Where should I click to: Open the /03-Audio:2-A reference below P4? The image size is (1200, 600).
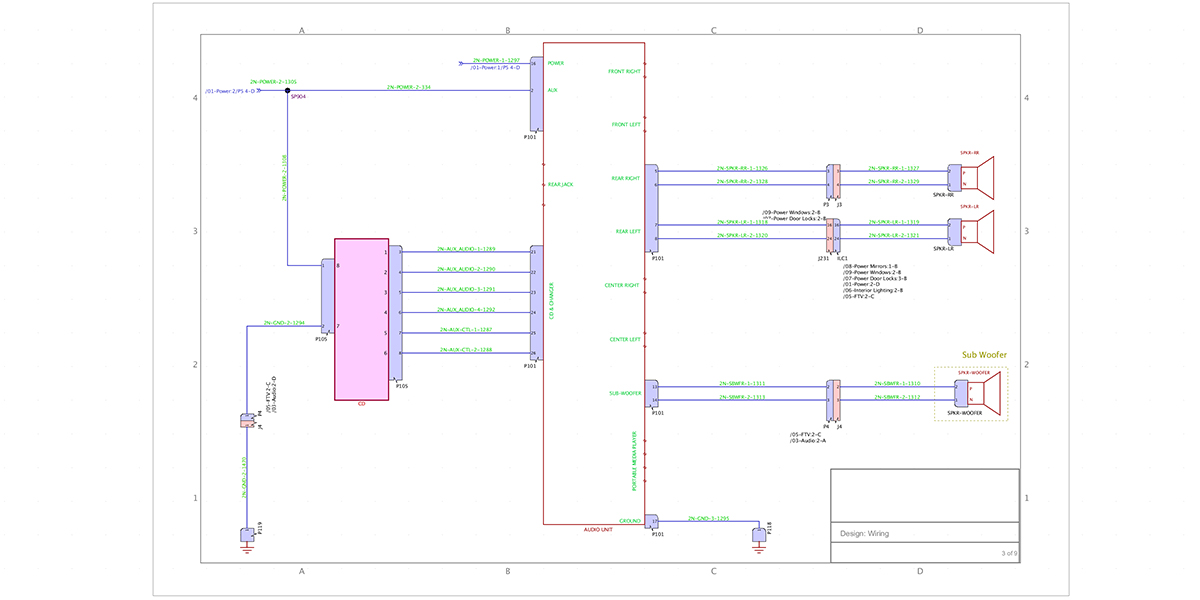[808, 441]
